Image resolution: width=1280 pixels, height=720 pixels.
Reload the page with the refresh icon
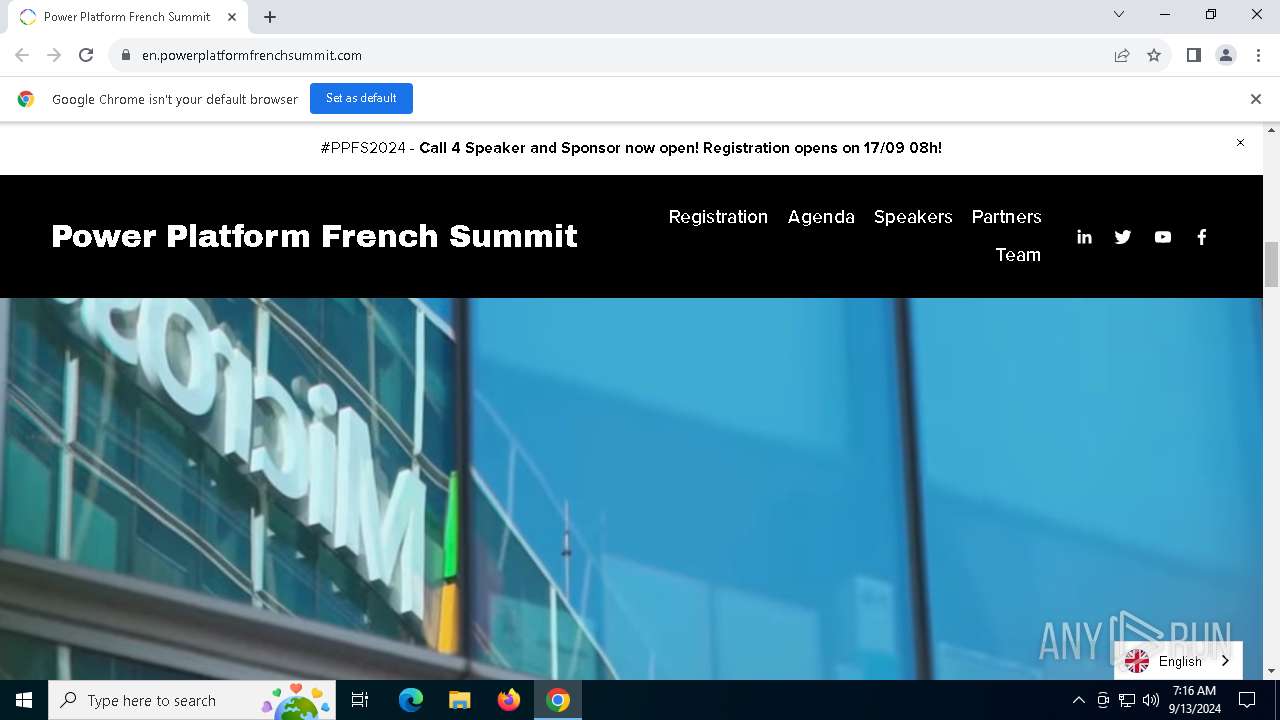click(86, 55)
